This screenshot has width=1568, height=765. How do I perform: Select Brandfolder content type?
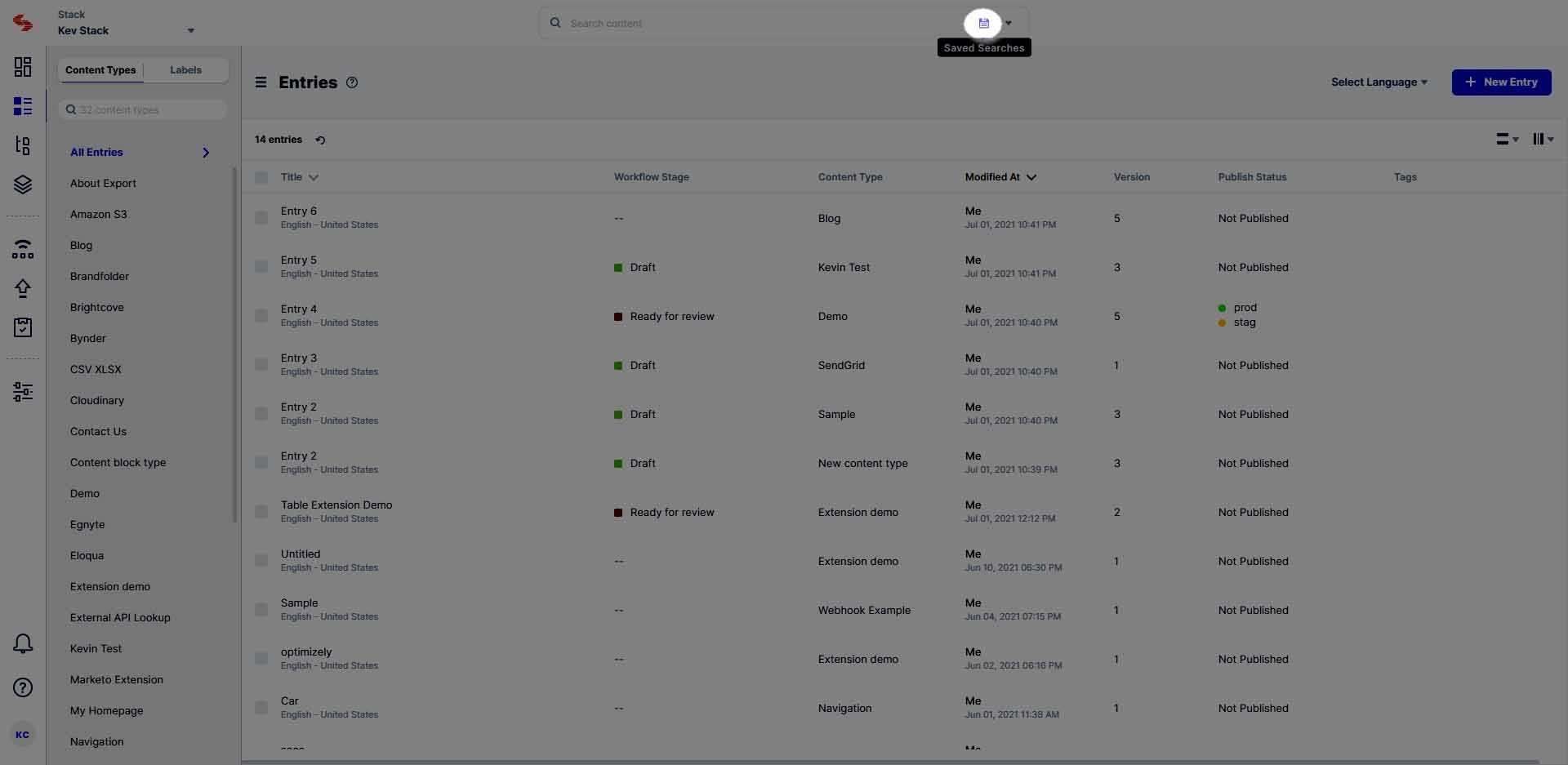coord(100,277)
